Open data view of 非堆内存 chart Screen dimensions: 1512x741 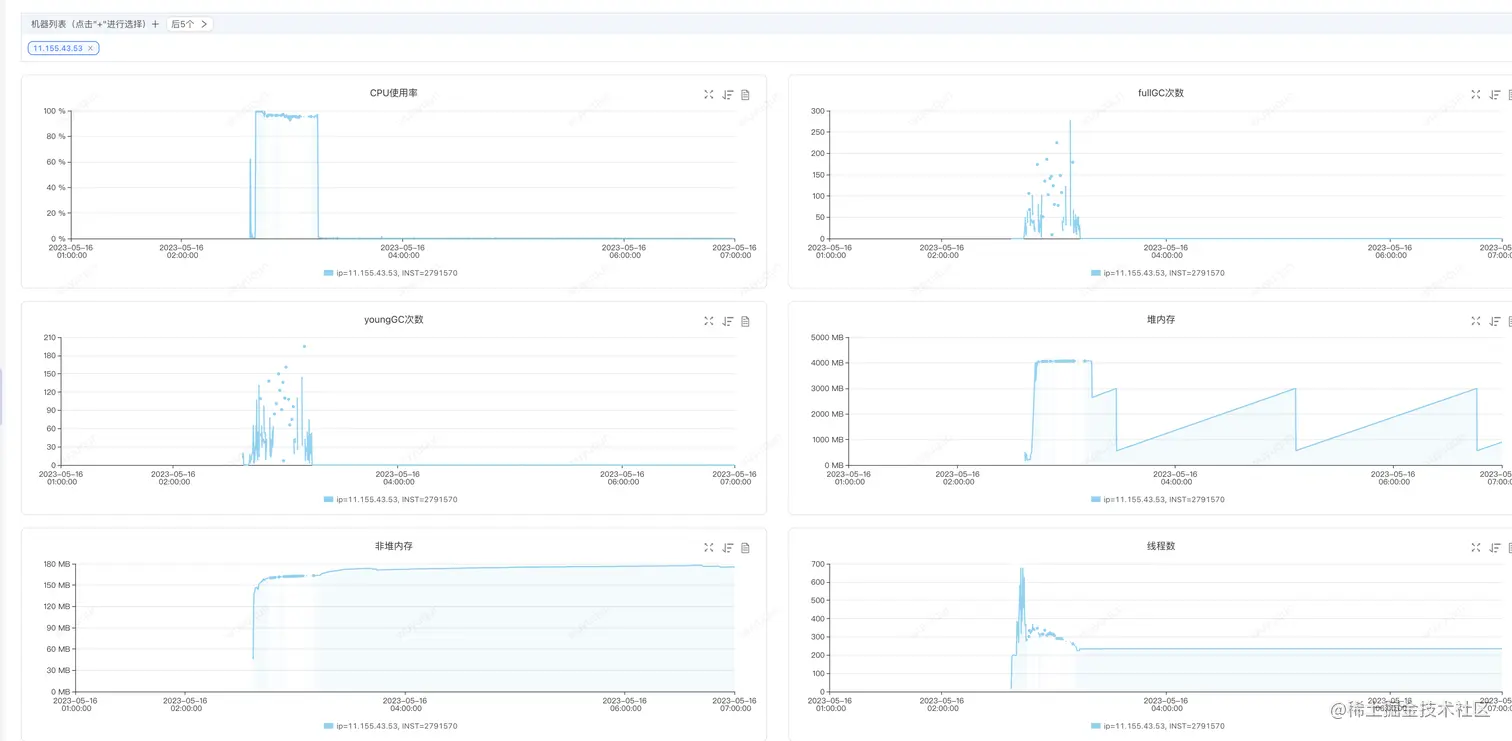pyautogui.click(x=745, y=548)
